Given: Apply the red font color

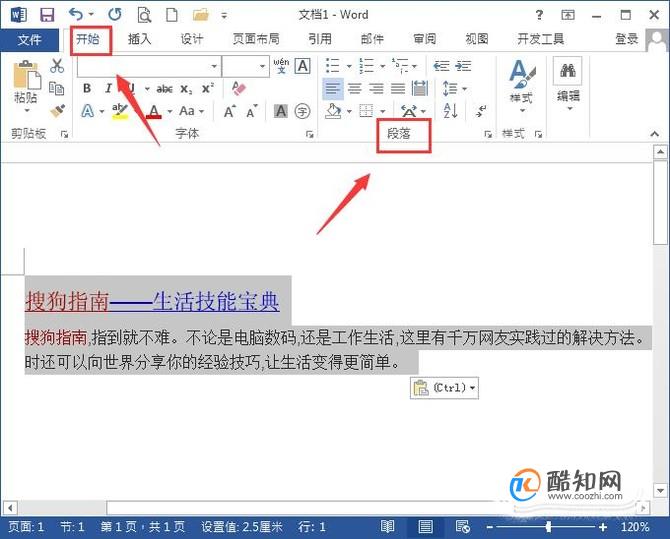Looking at the screenshot, I should (154, 112).
